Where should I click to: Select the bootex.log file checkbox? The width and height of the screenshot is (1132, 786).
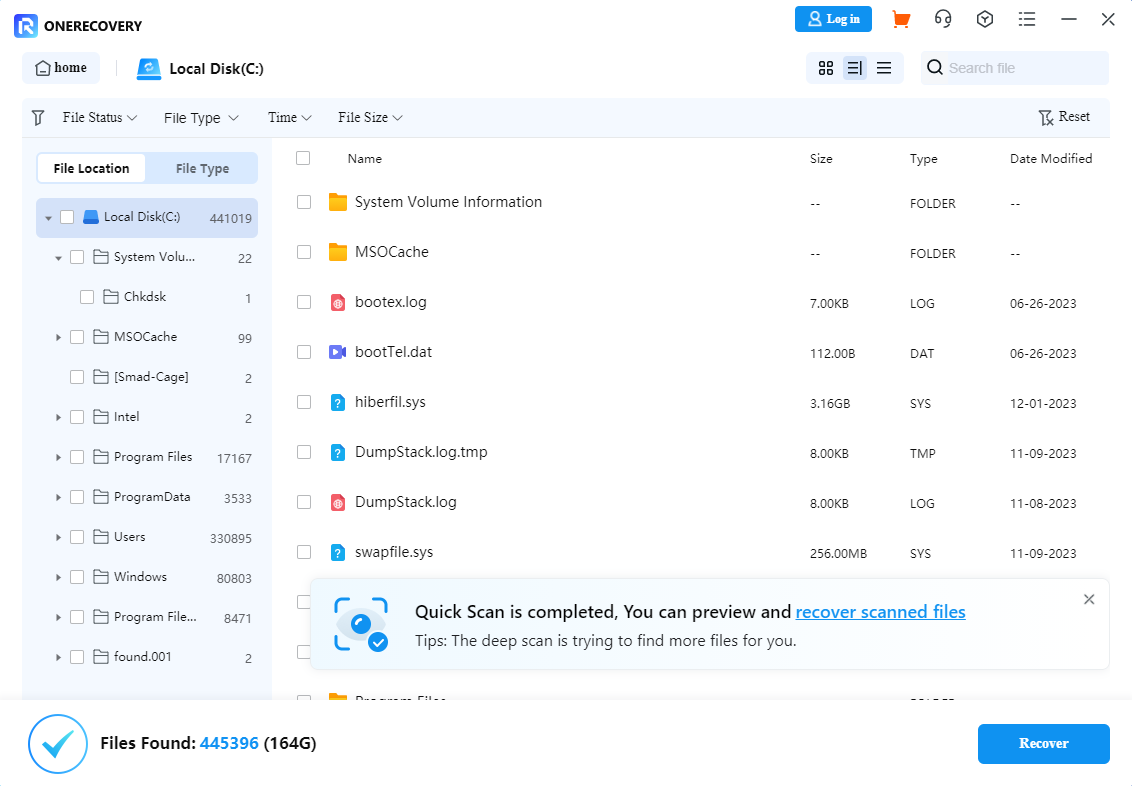click(304, 302)
